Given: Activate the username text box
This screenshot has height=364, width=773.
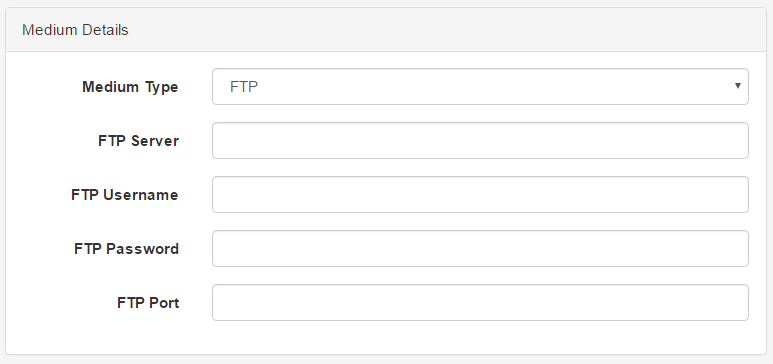Looking at the screenshot, I should coord(480,194).
